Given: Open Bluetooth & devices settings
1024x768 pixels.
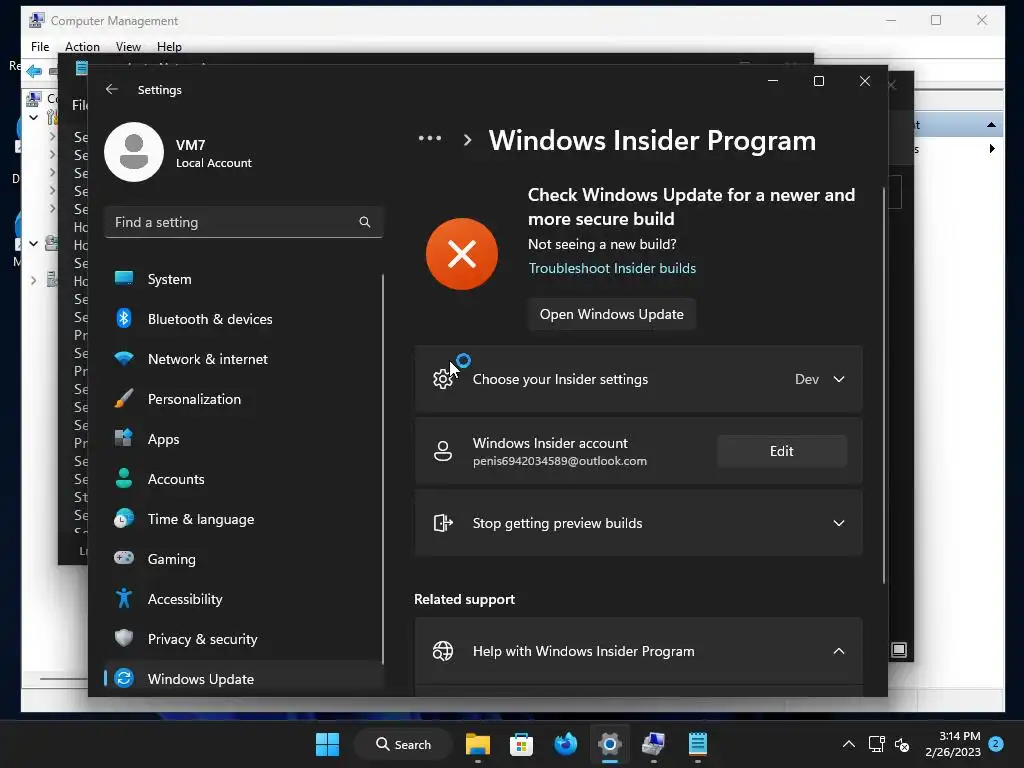Looking at the screenshot, I should [x=243, y=319].
